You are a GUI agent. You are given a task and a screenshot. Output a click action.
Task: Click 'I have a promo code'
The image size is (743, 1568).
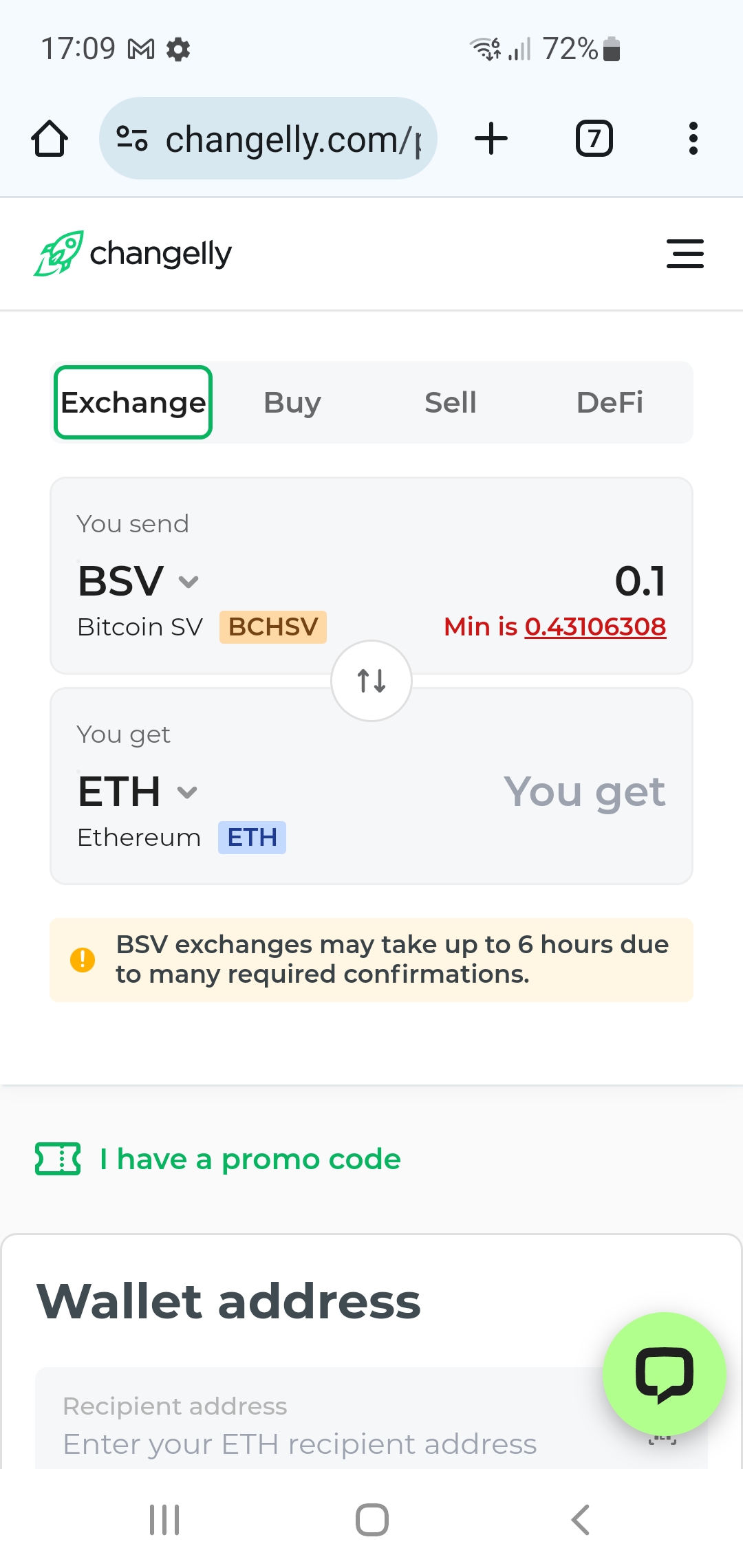coord(250,1159)
